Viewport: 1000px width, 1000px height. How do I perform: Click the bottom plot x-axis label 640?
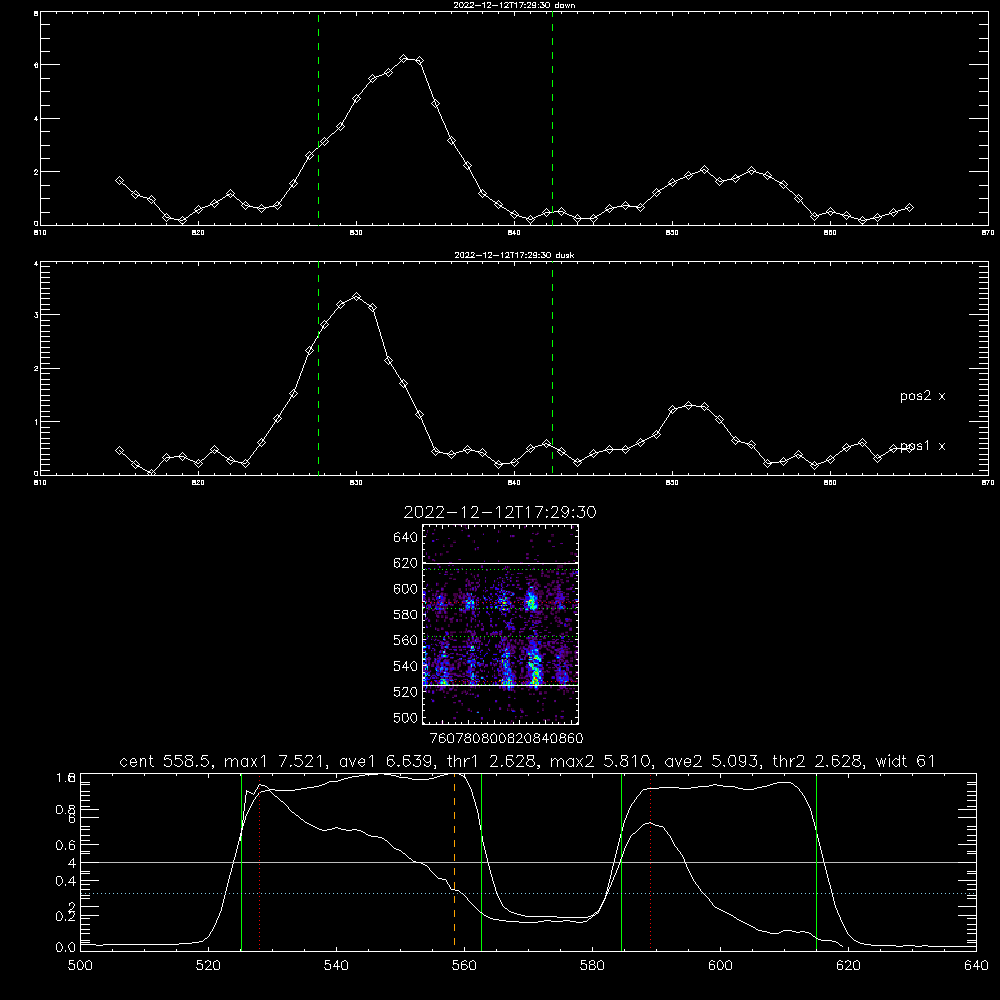click(976, 966)
